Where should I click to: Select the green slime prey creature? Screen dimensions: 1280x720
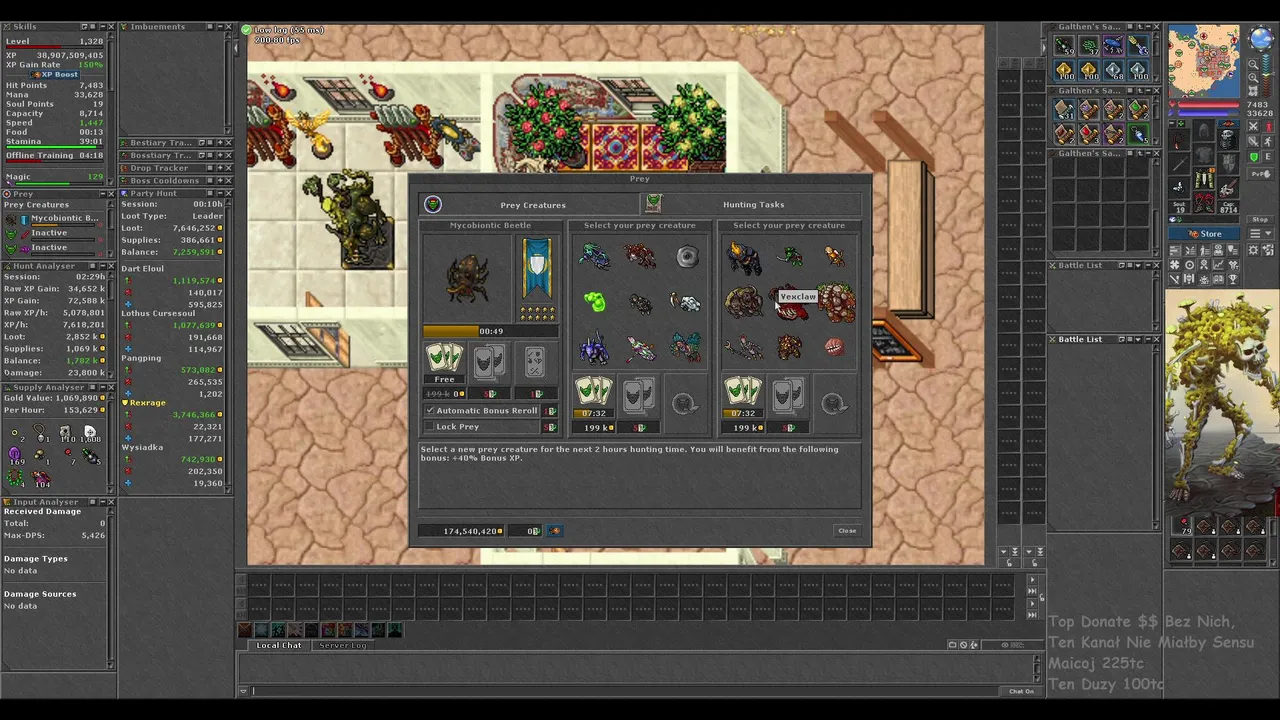coord(594,302)
